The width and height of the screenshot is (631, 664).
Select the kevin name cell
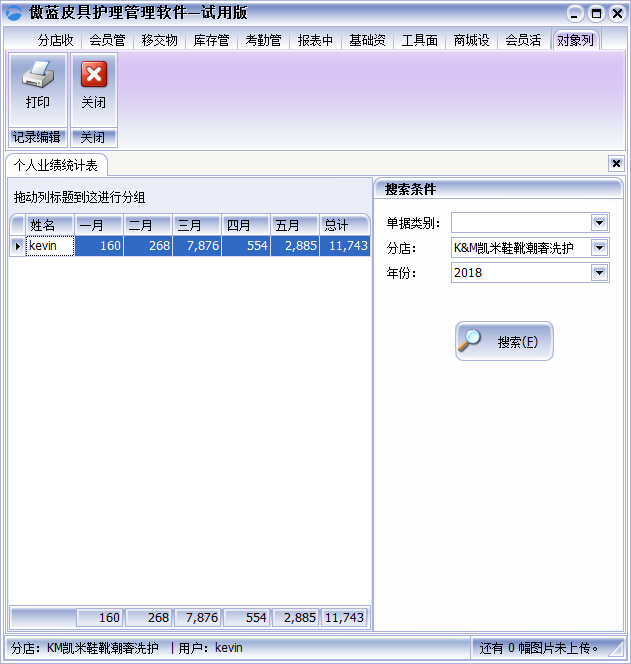tap(50, 245)
